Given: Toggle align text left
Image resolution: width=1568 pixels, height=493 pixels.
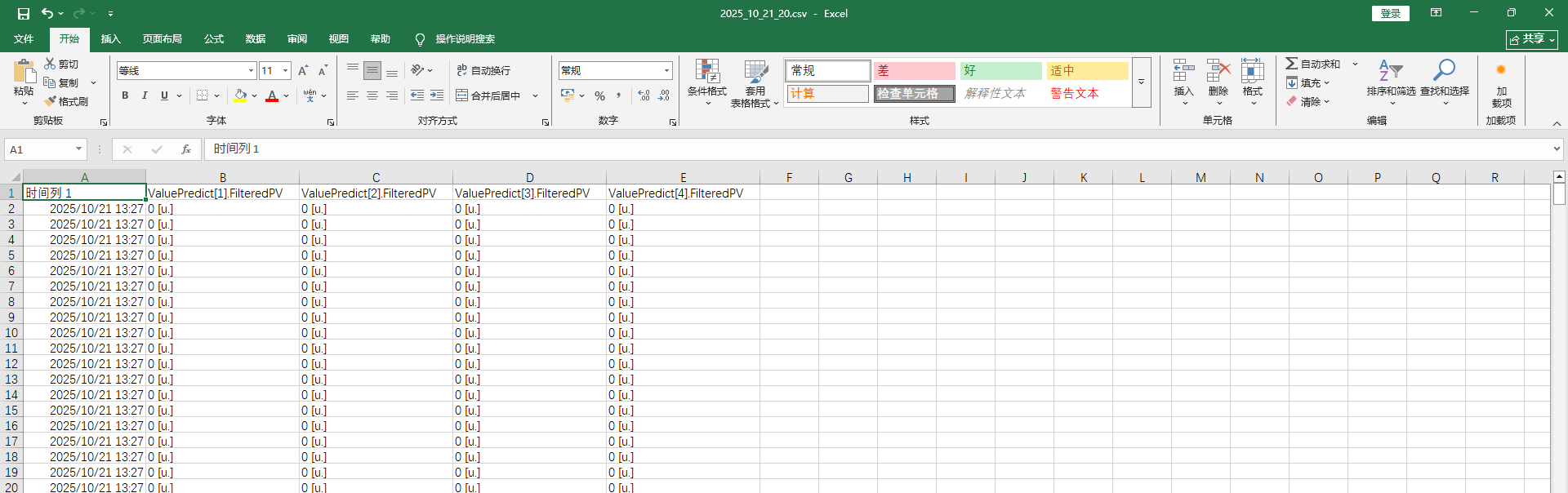Looking at the screenshot, I should point(353,95).
